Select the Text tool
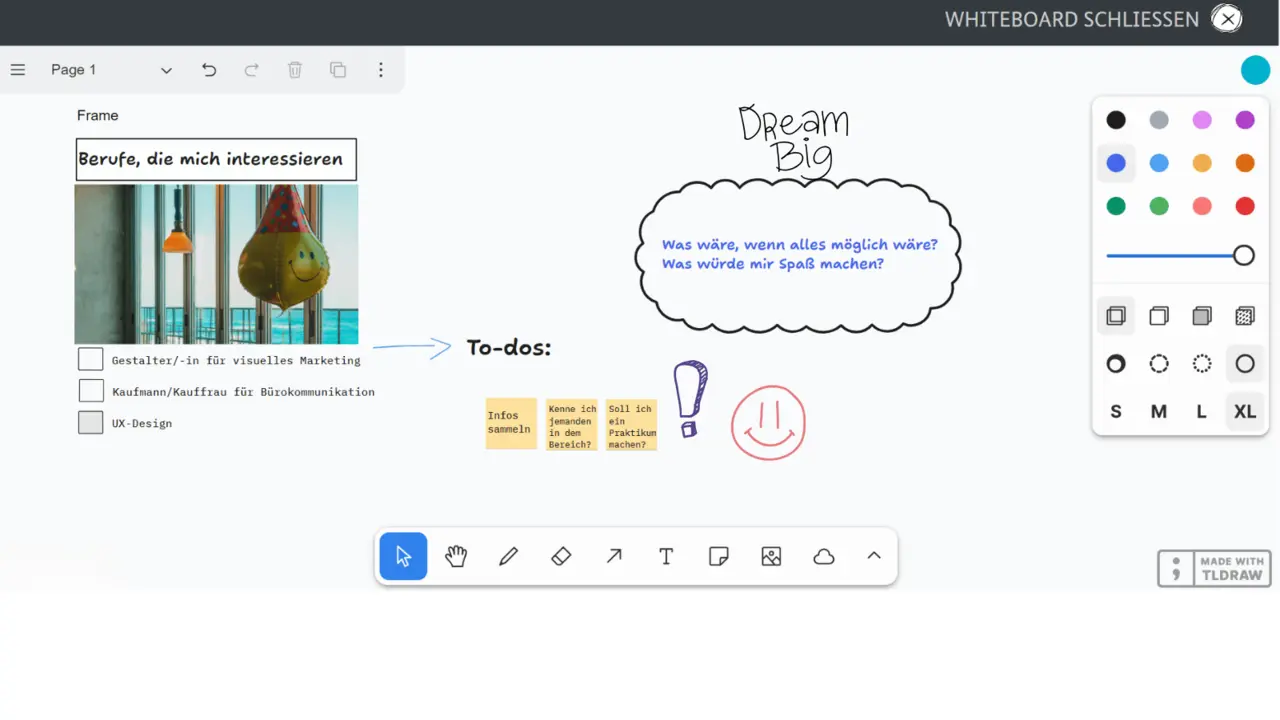 666,556
